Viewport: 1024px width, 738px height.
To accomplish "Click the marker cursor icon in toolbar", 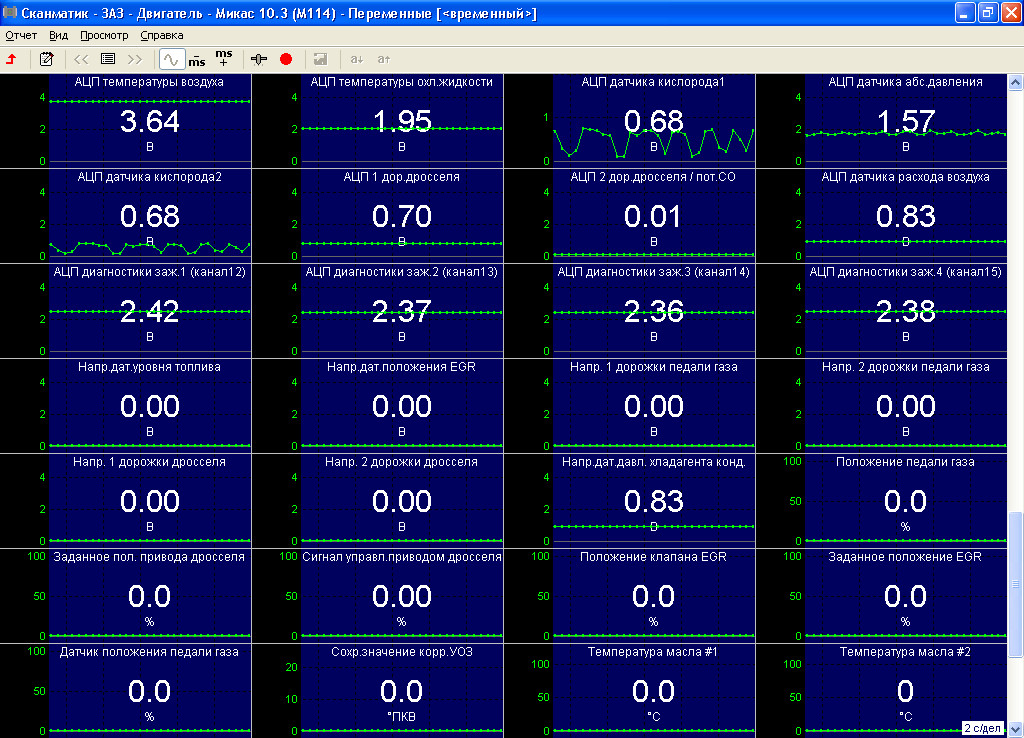I will 260,59.
